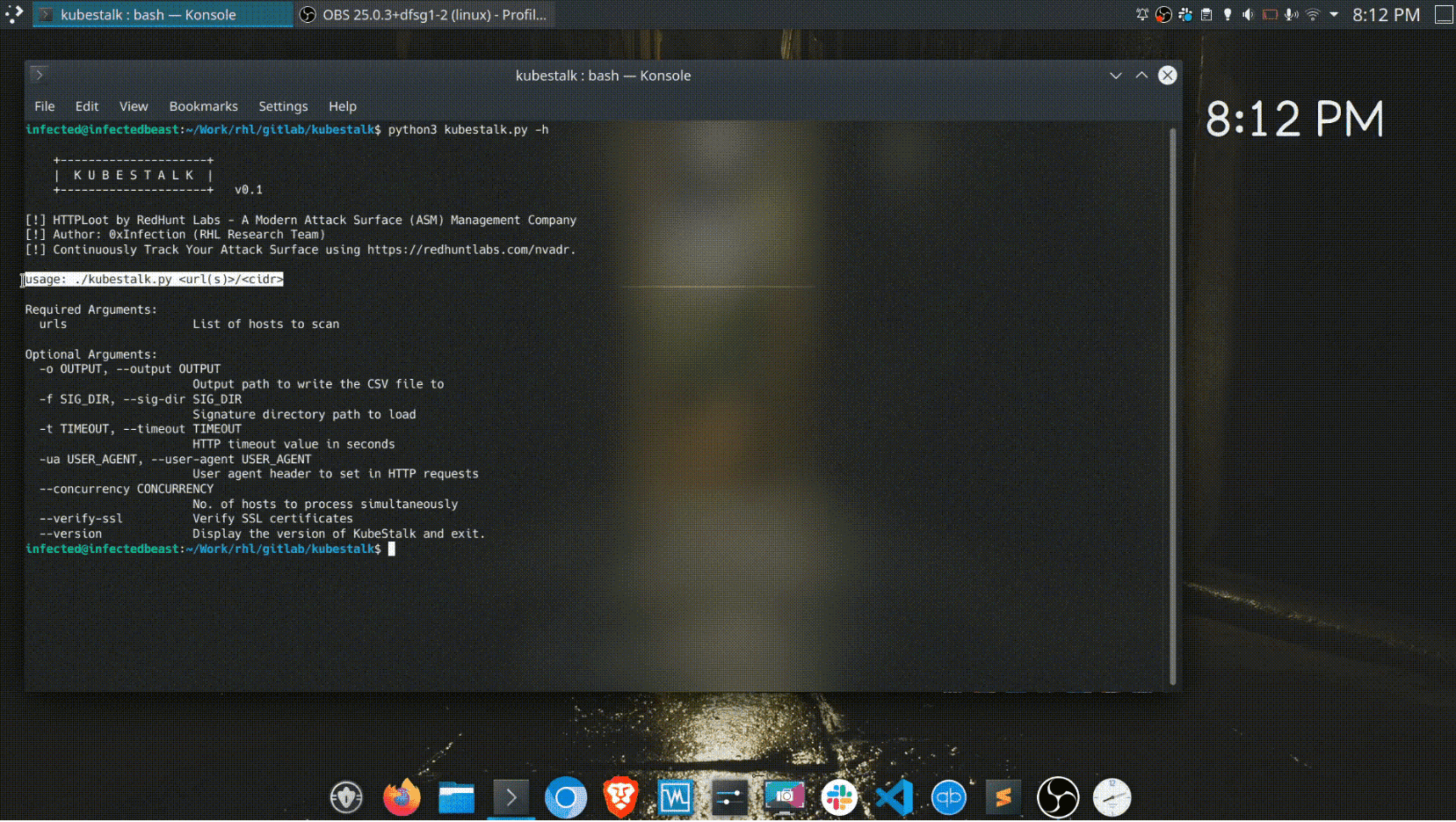Screen dimensions: 1456x822
Task: Click the '-f SIG_DIR, --sig-dir SIG_DIR' line
Action: tap(141, 399)
